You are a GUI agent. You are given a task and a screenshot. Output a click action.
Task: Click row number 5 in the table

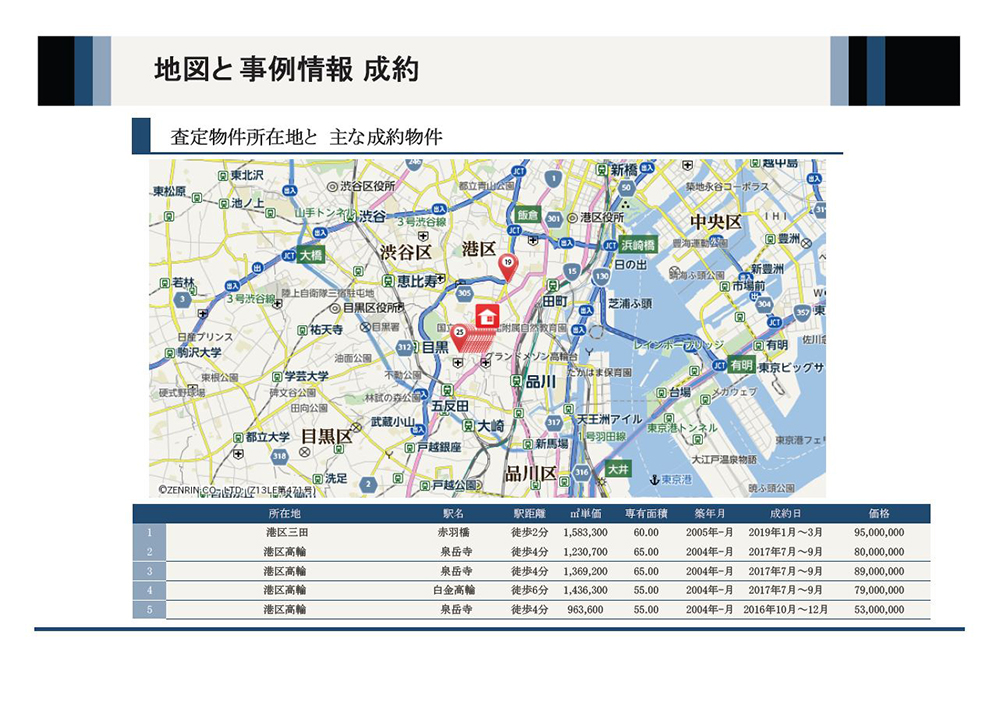149,610
